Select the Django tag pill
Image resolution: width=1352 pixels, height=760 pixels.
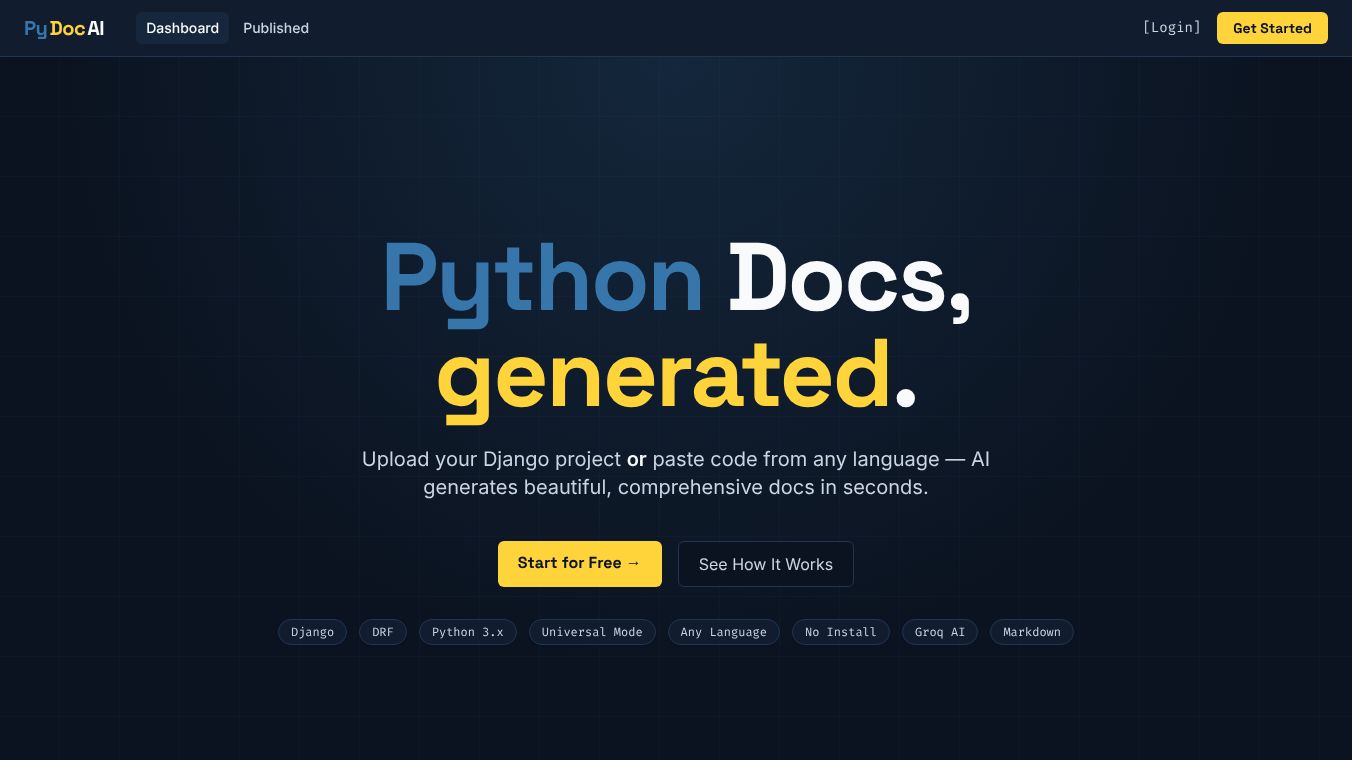click(312, 632)
